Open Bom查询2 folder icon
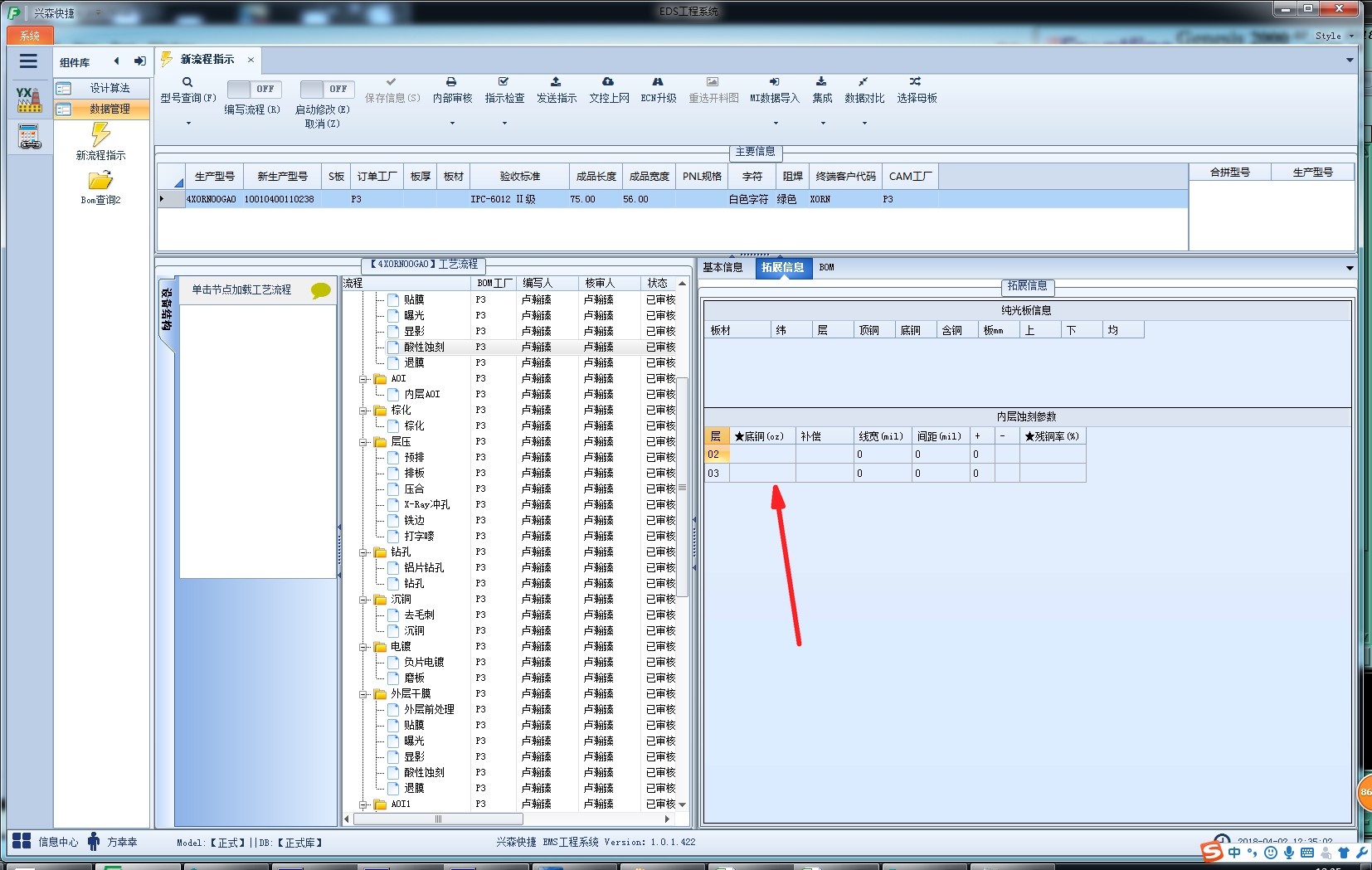The image size is (1372, 870). pyautogui.click(x=100, y=180)
